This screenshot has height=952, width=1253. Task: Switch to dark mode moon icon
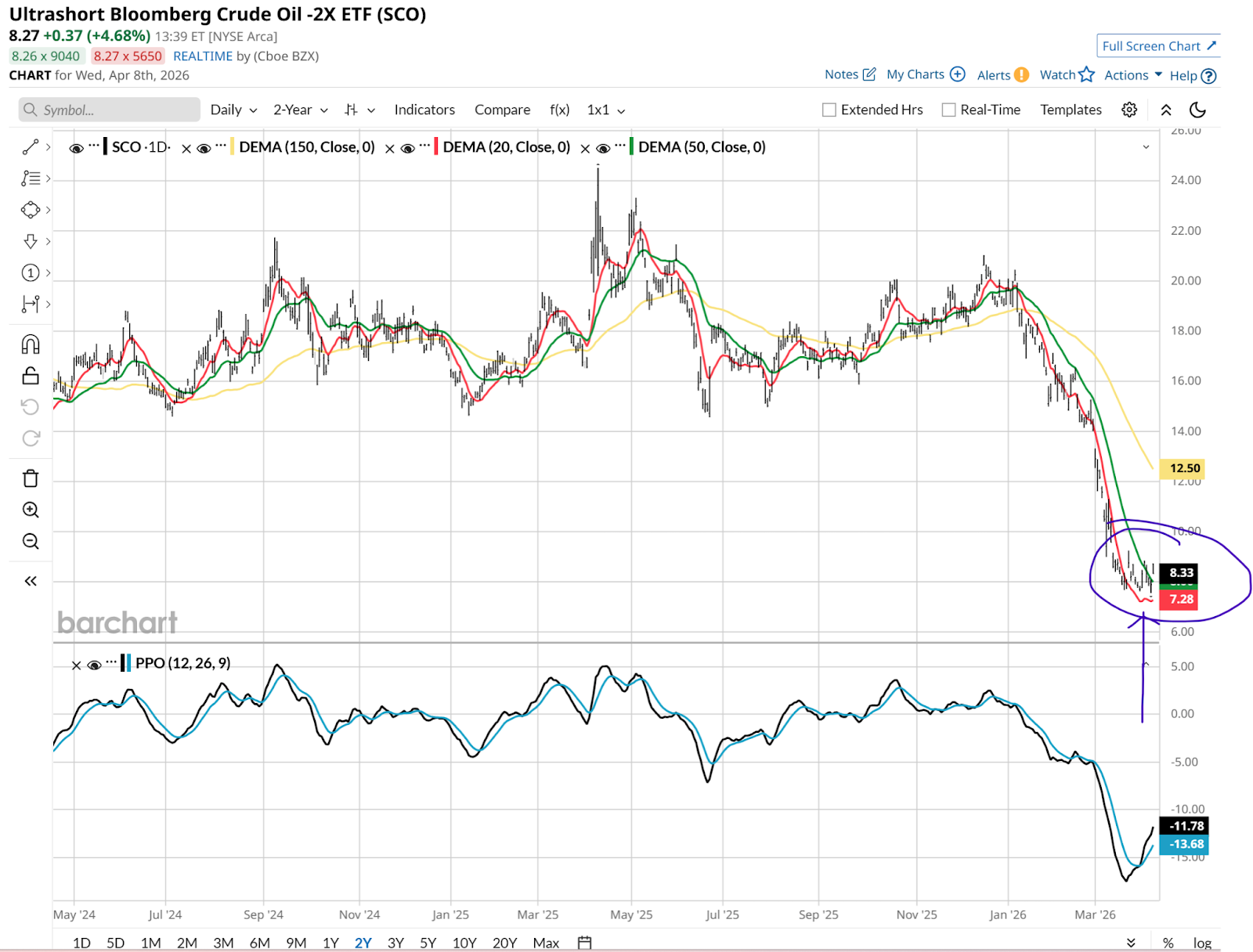pos(1197,110)
